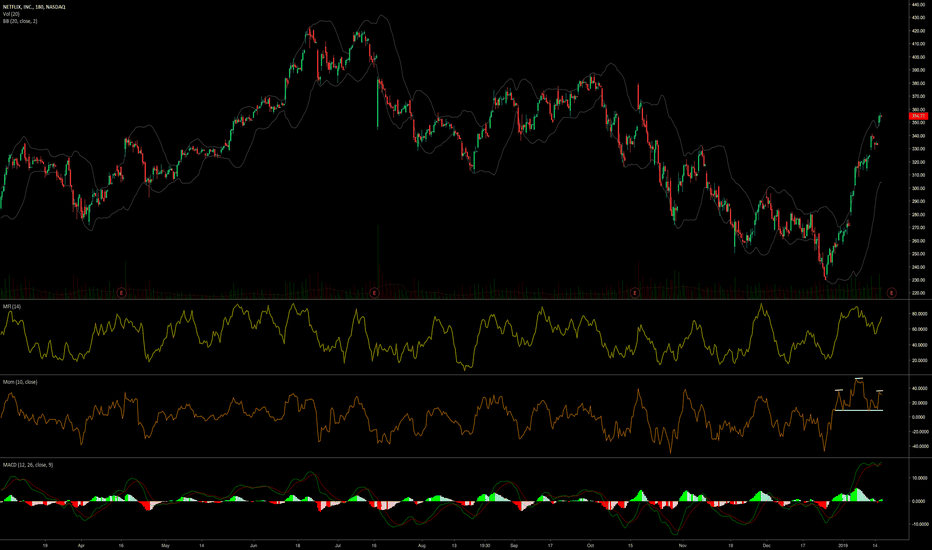This screenshot has height=550, width=932.
Task: Click the 40.0000 level on Momentum scale
Action: click(x=919, y=388)
